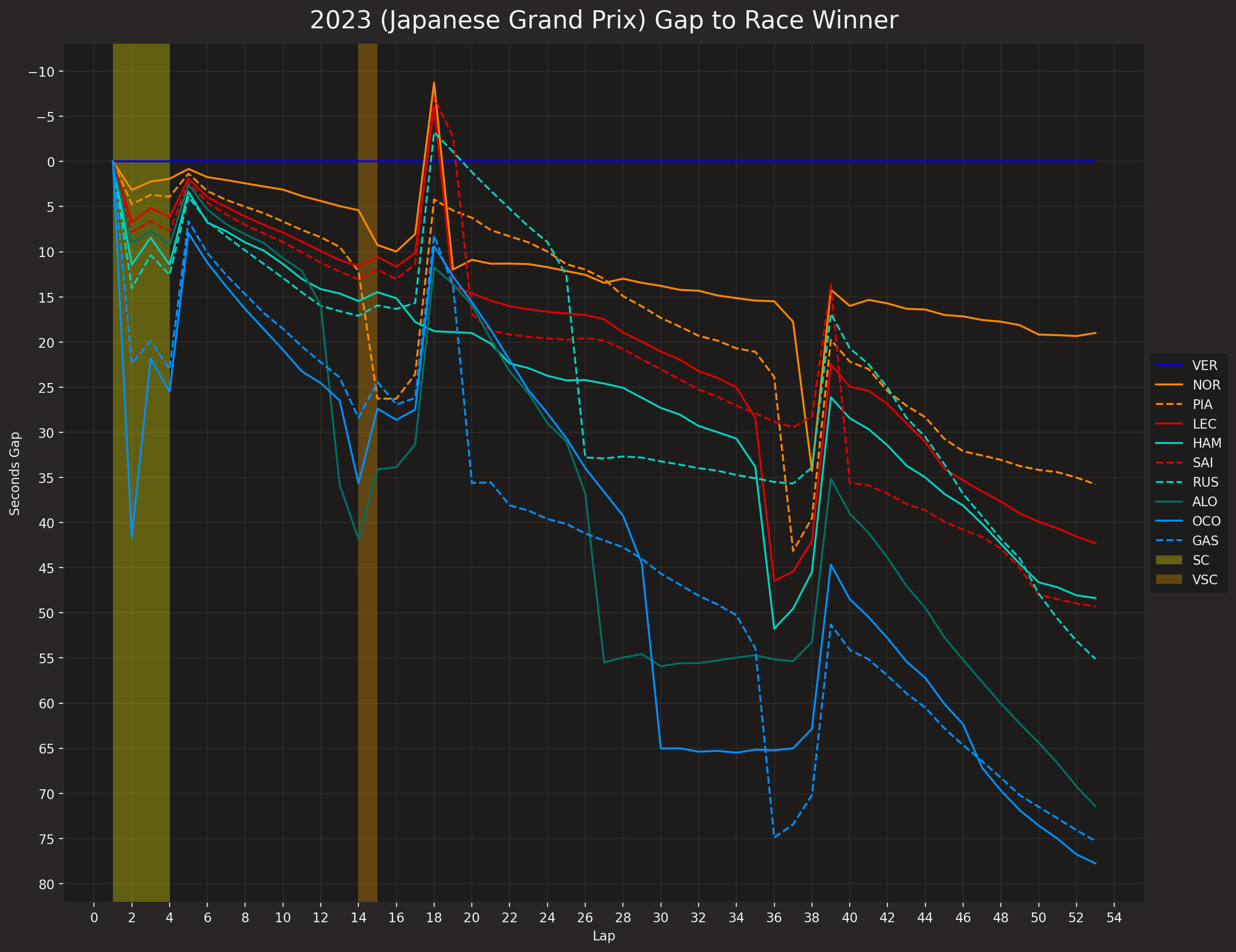Click the VSC brown color swatch
The image size is (1236, 952).
click(1169, 580)
